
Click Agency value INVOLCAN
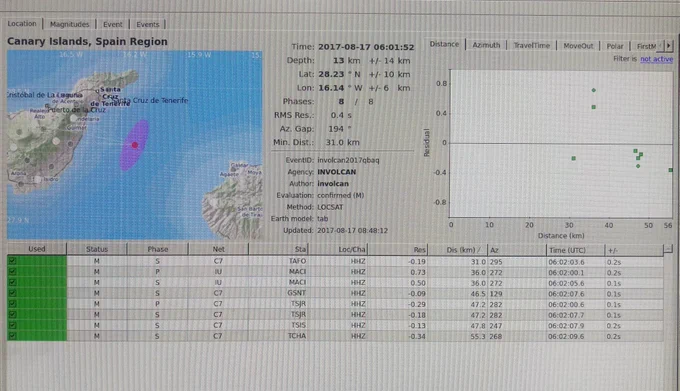[337, 172]
